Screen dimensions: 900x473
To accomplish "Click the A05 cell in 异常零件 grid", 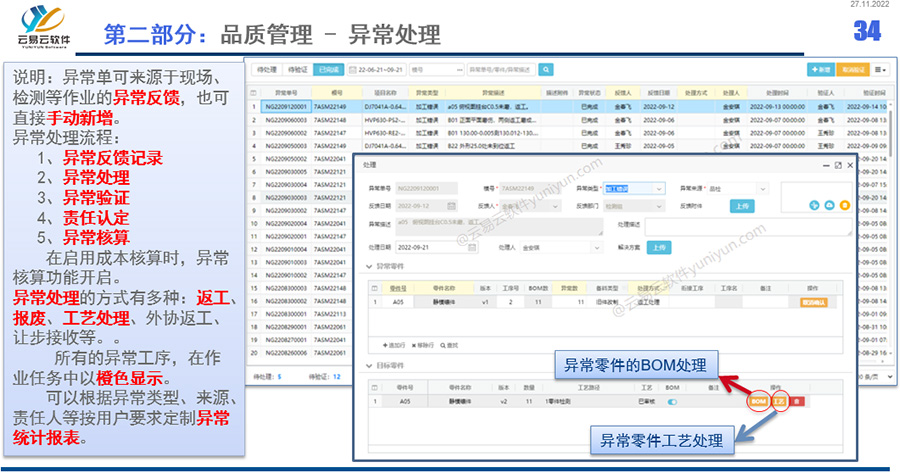I will coord(398,302).
